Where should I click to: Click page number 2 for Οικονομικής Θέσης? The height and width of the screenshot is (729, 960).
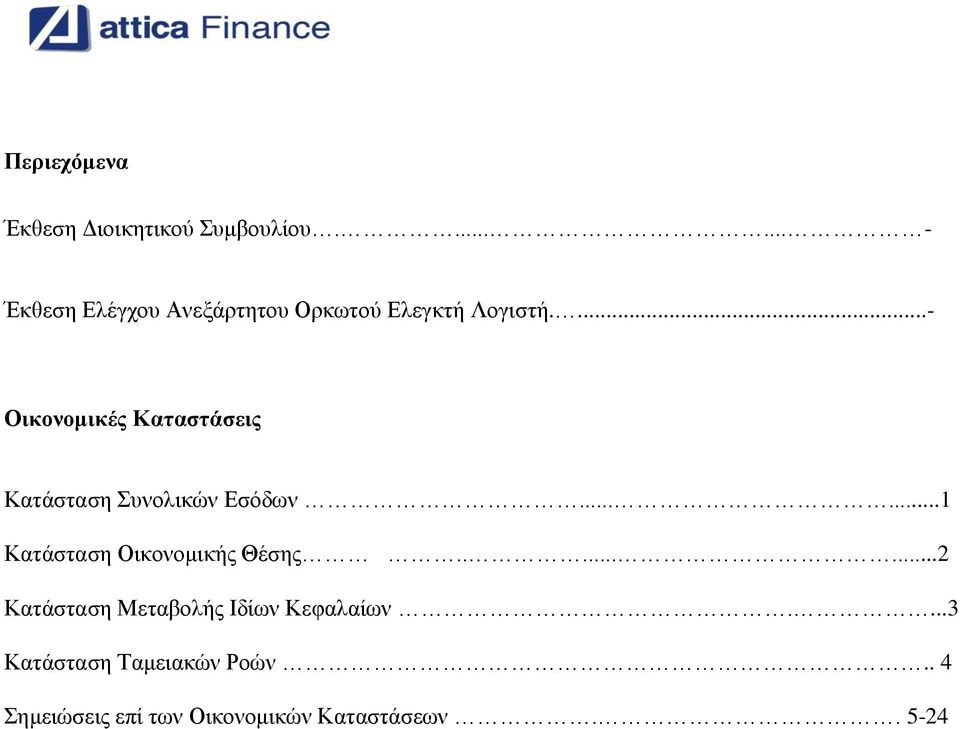pyautogui.click(x=943, y=554)
